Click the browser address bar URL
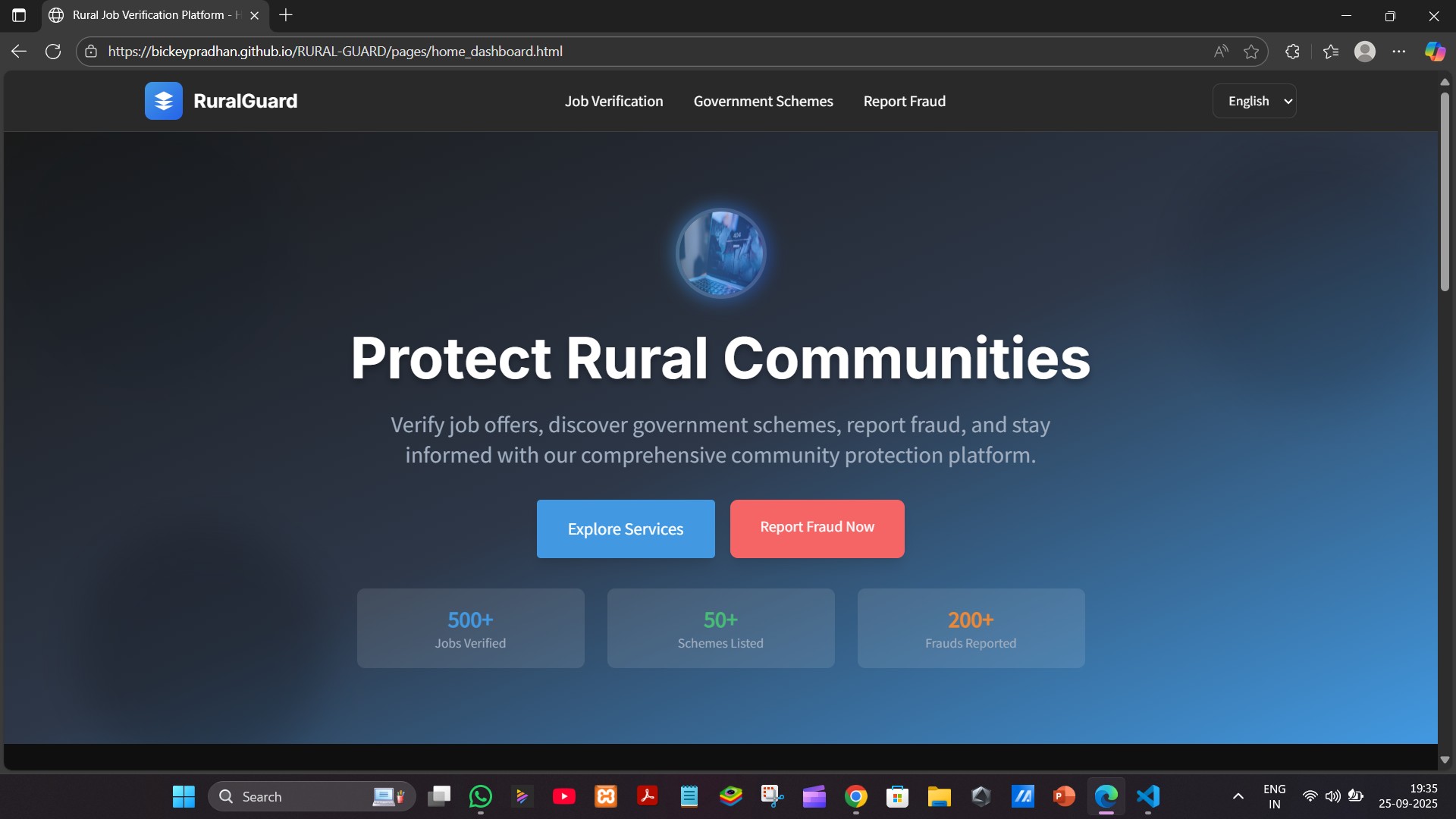1456x819 pixels. (x=334, y=52)
